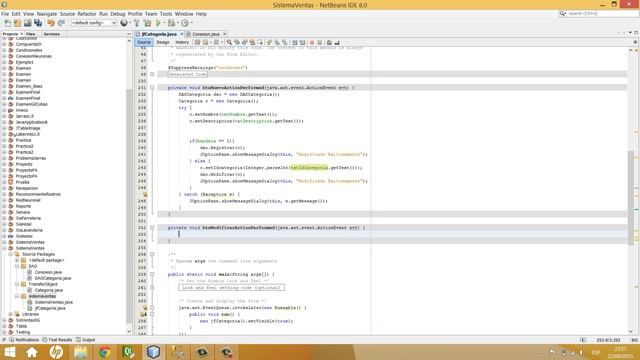Click the globe browser icon in toolbar
This screenshot has height=360, width=640.
[124, 23]
